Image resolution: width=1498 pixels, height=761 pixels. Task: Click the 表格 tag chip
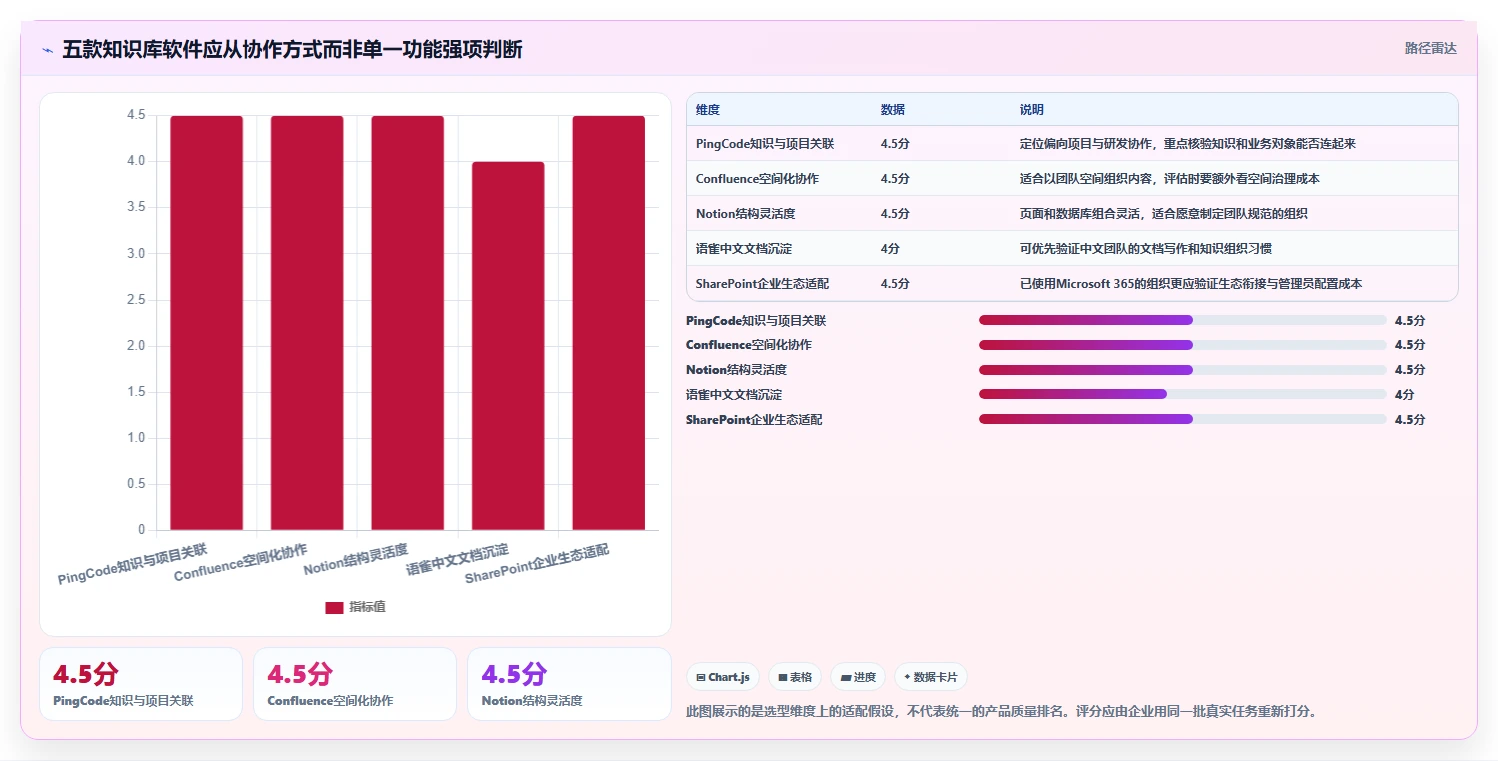click(x=795, y=677)
